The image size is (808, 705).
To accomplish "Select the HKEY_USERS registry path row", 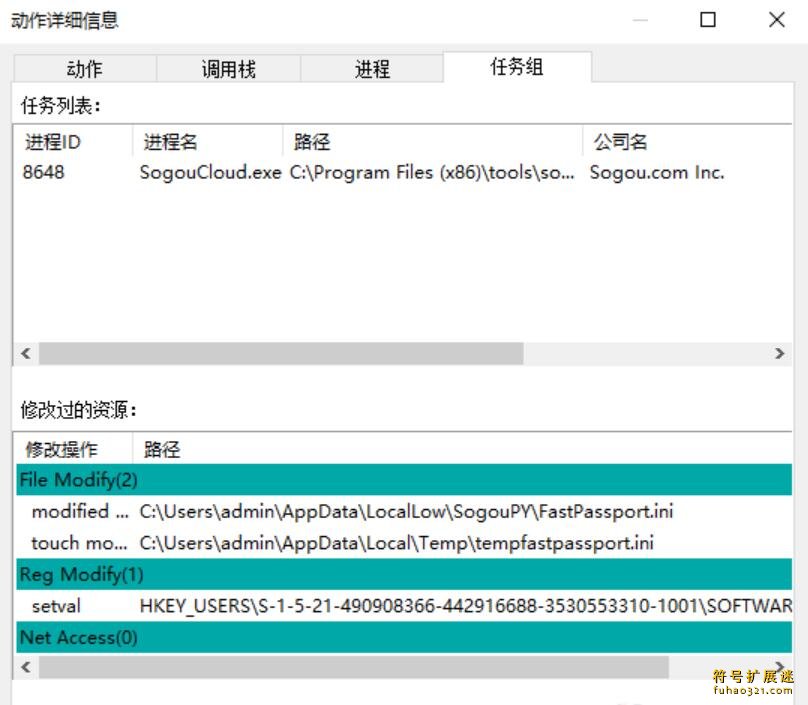I will click(465, 606).
